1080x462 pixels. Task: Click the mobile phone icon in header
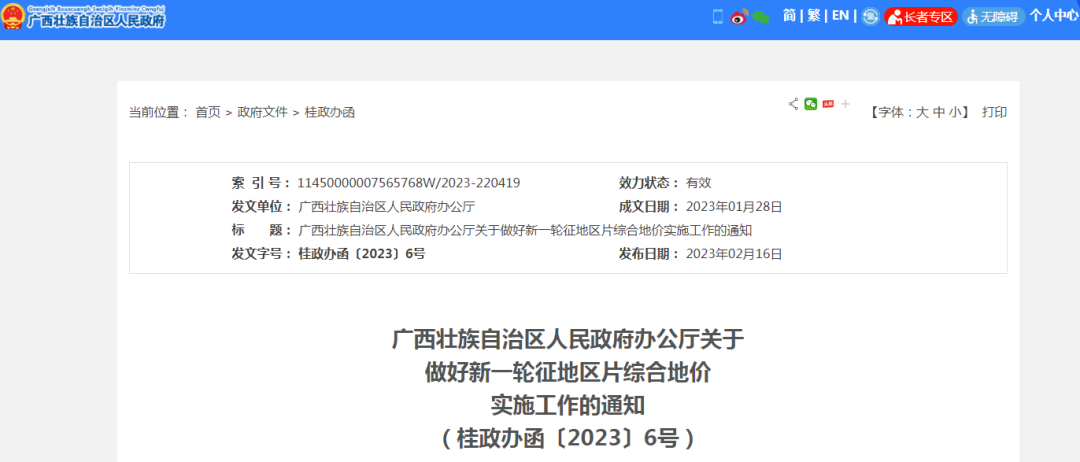pos(717,16)
